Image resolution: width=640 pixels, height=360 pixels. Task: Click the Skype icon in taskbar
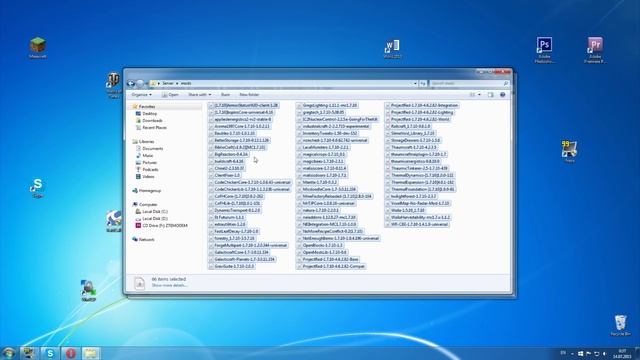(50, 353)
